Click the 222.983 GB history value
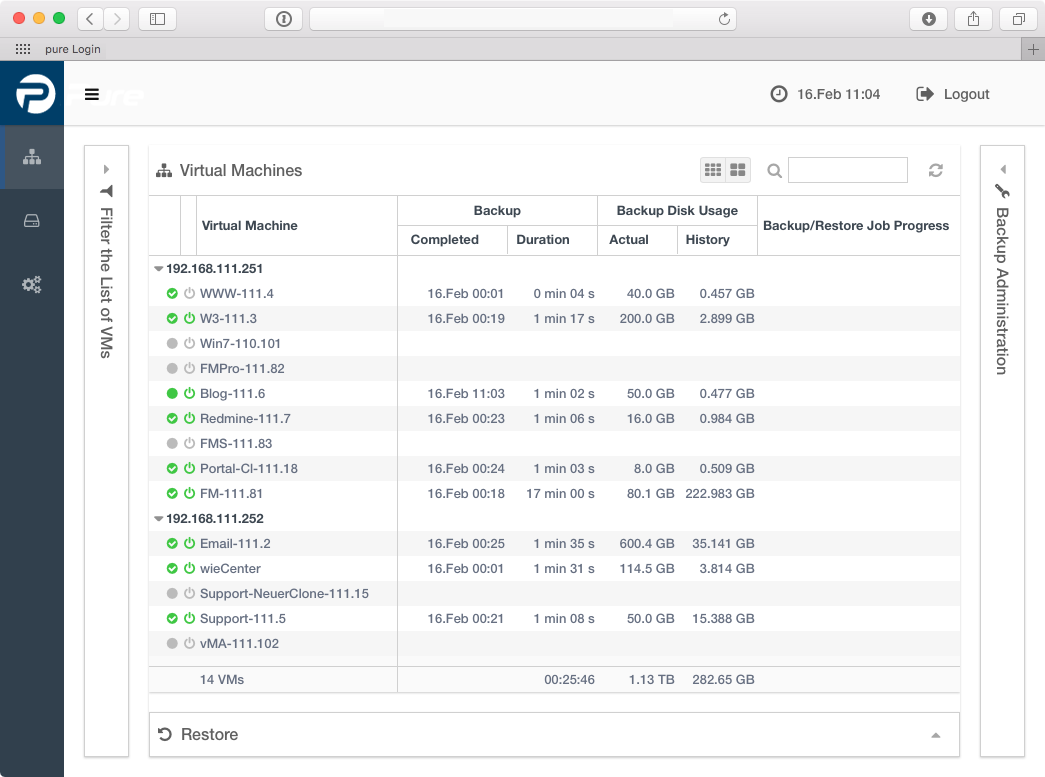 tap(720, 493)
